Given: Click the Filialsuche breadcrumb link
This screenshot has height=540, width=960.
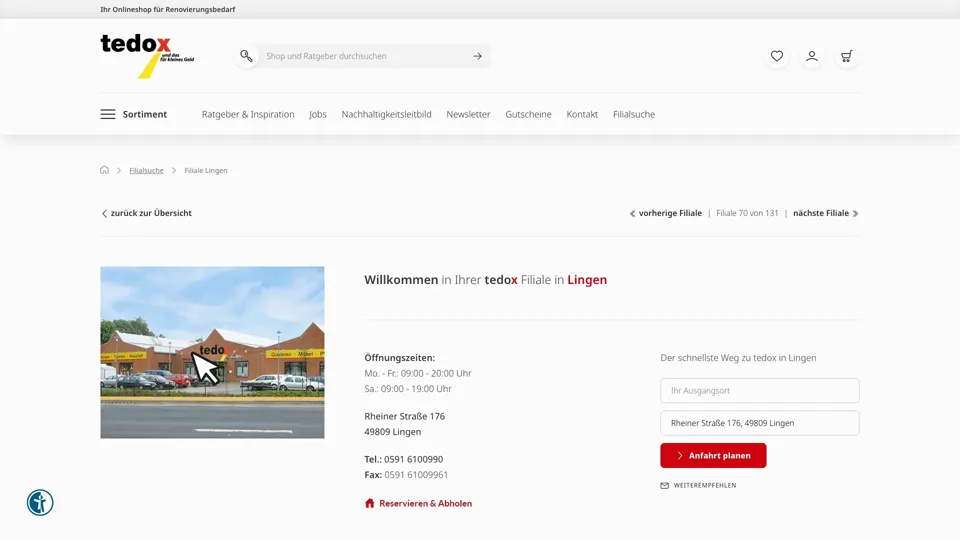Looking at the screenshot, I should [x=146, y=171].
